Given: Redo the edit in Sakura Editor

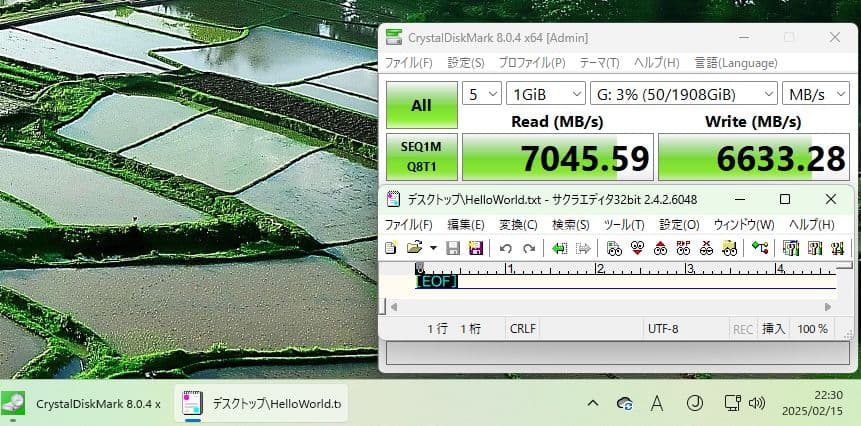Looking at the screenshot, I should click(x=529, y=249).
